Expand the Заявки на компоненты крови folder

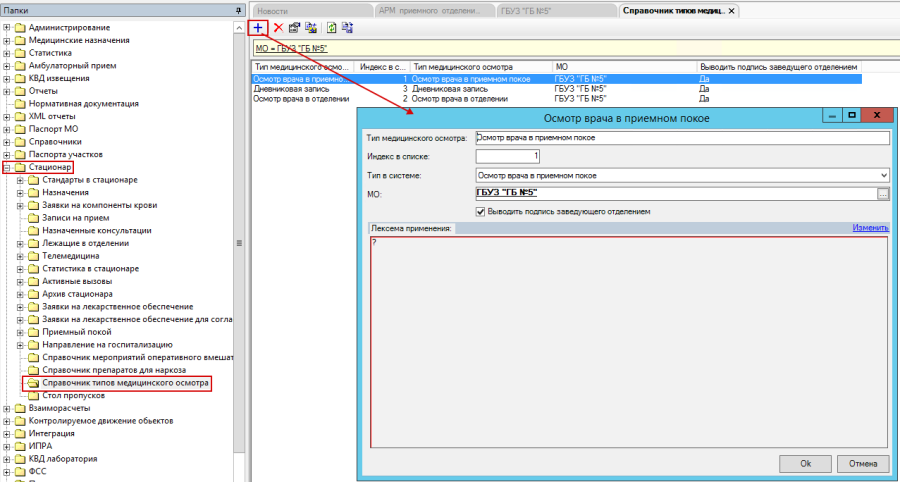[20, 205]
